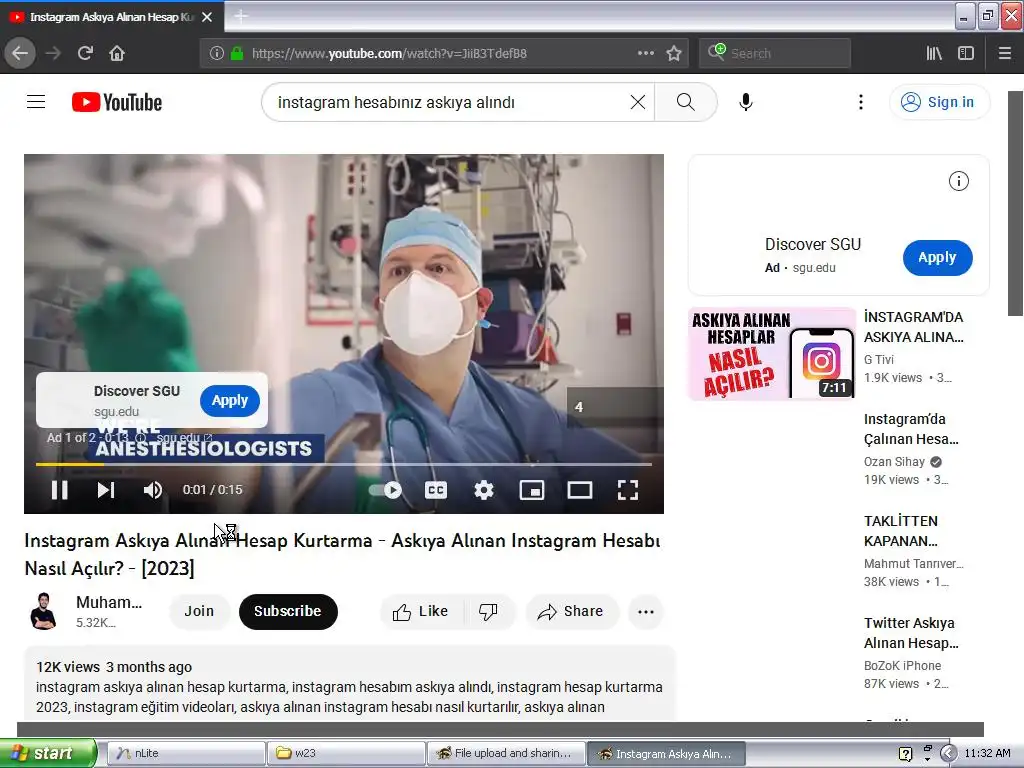Open TAKLİTTEN KAPANAN... video by Mahmut Tanrıver

[901, 530]
